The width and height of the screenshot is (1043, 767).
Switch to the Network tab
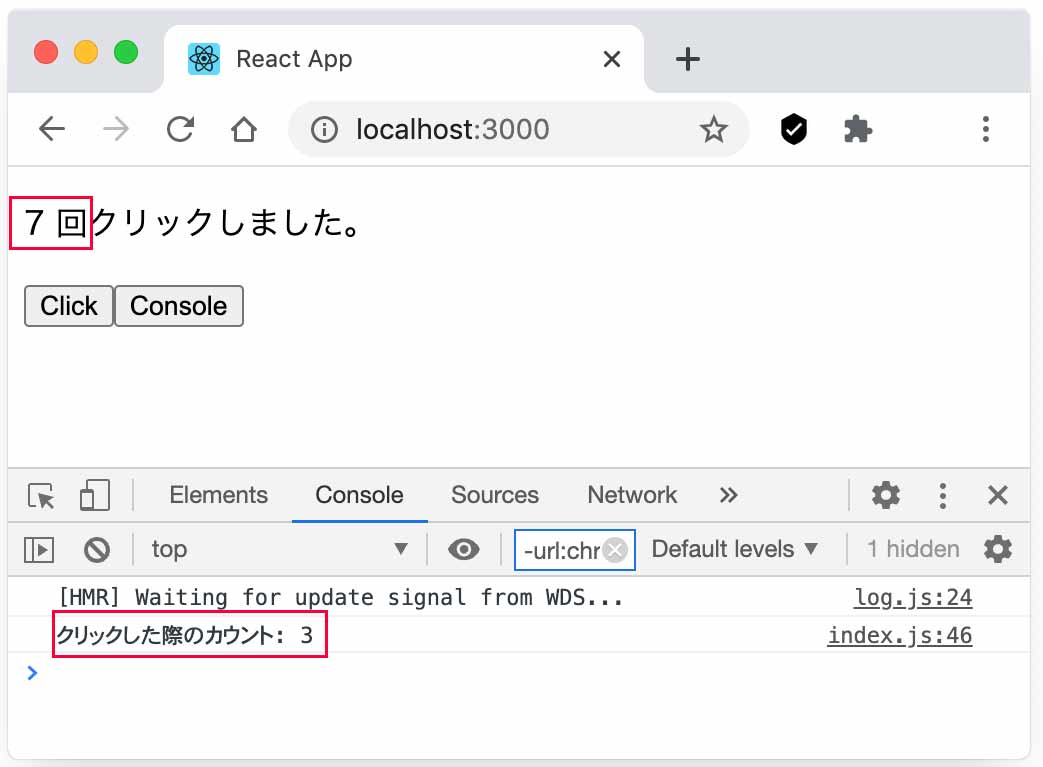coord(631,495)
